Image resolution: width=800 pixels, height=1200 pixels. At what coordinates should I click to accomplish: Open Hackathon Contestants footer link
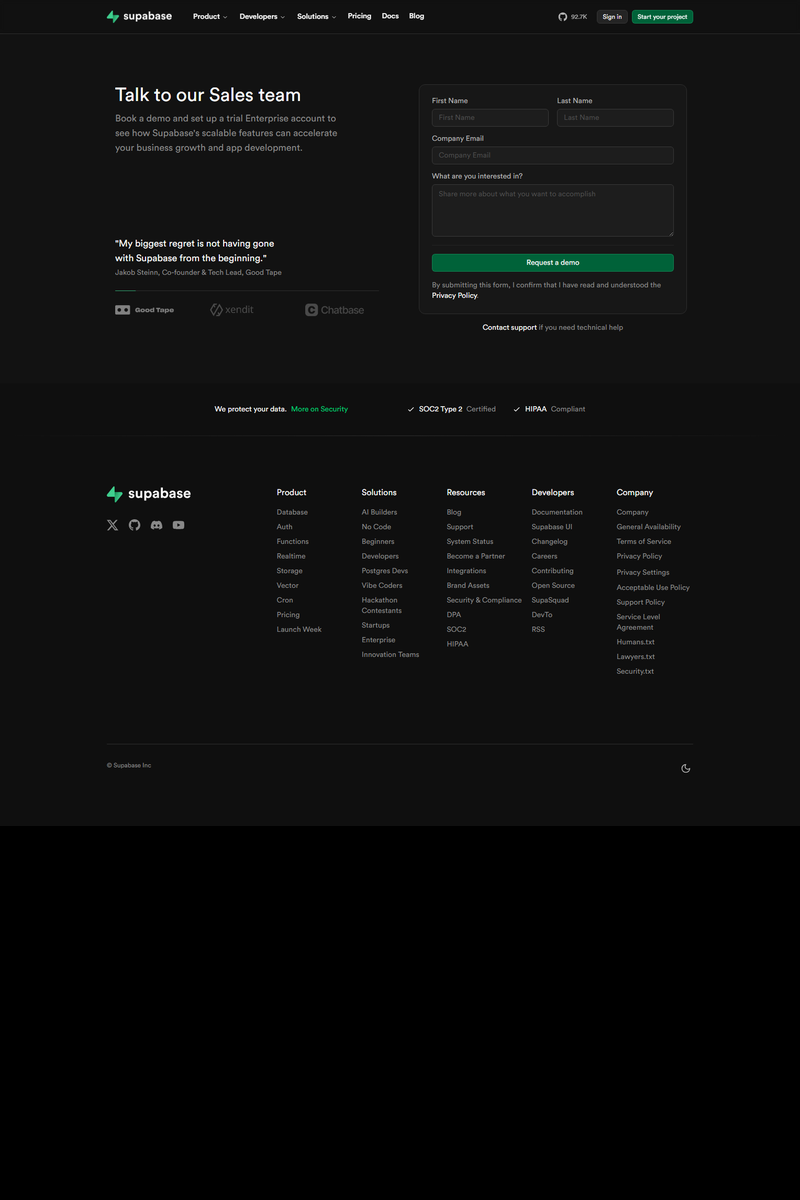tap(382, 606)
